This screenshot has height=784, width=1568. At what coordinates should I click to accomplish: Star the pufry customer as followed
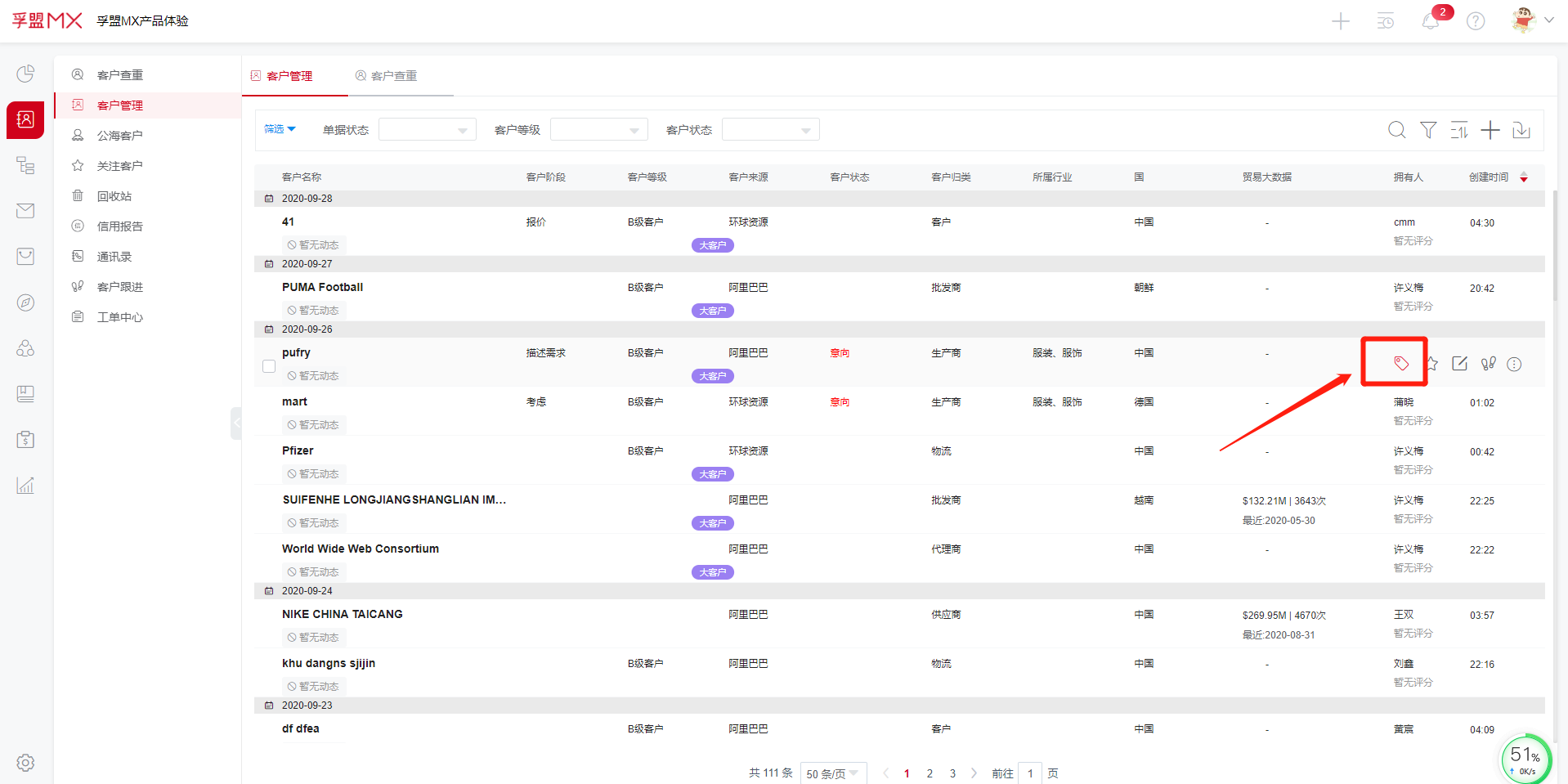pos(1431,364)
